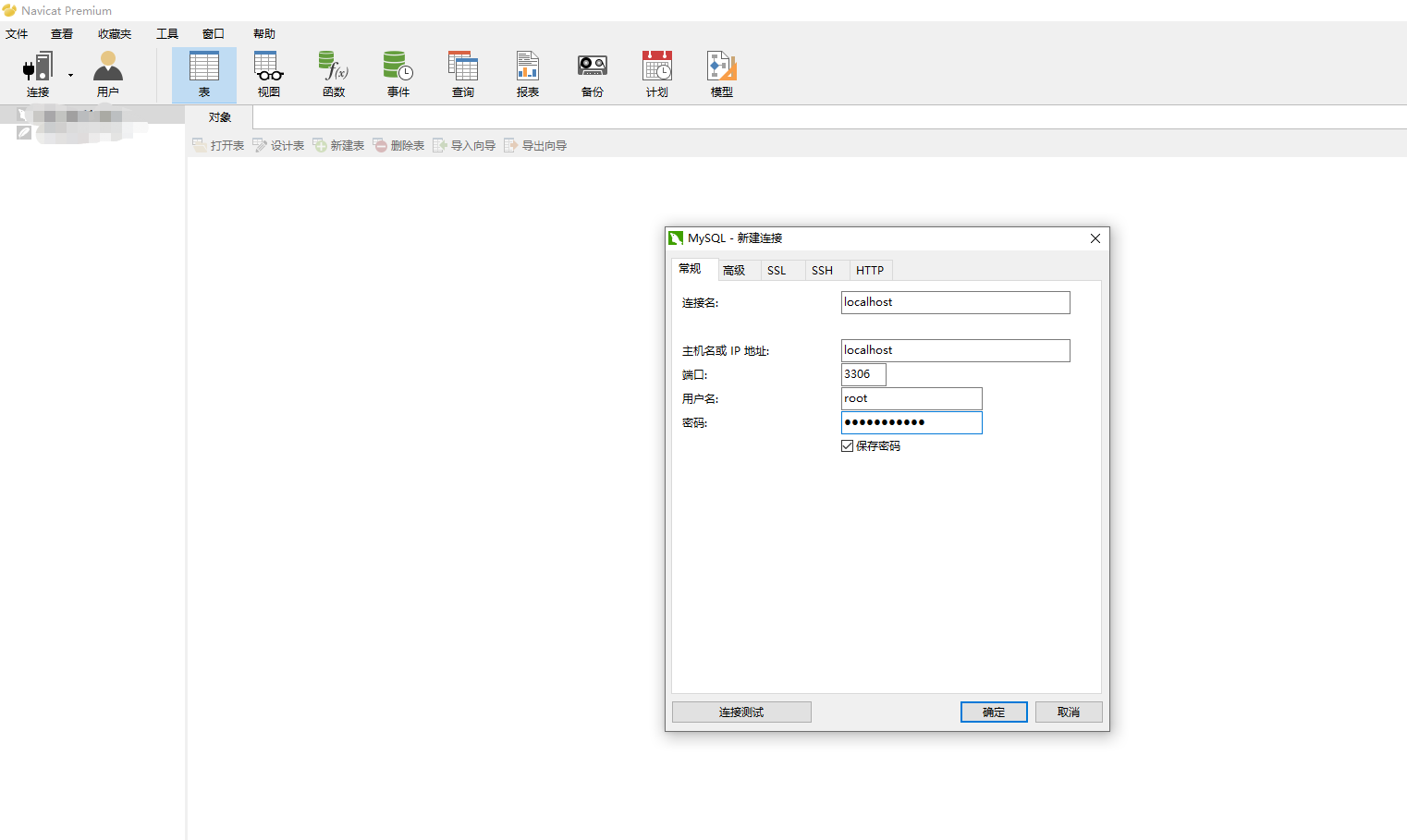Click the 取消 (Cancel) button
This screenshot has height=840, width=1407.
tap(1069, 712)
